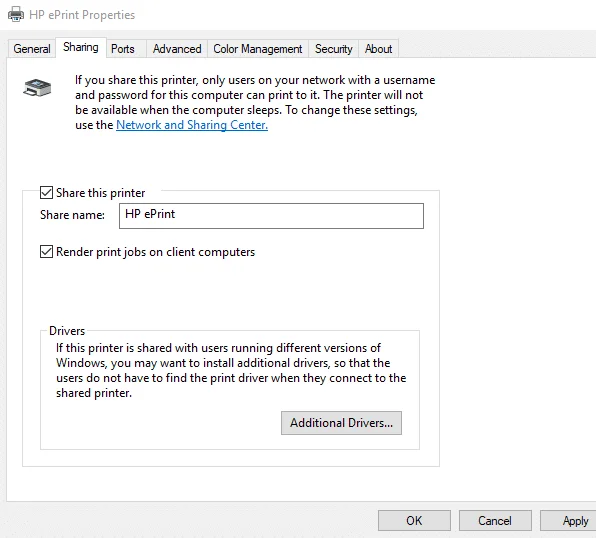The height and width of the screenshot is (538, 596).
Task: Open the Network and Sharing Center link
Action: click(192, 125)
